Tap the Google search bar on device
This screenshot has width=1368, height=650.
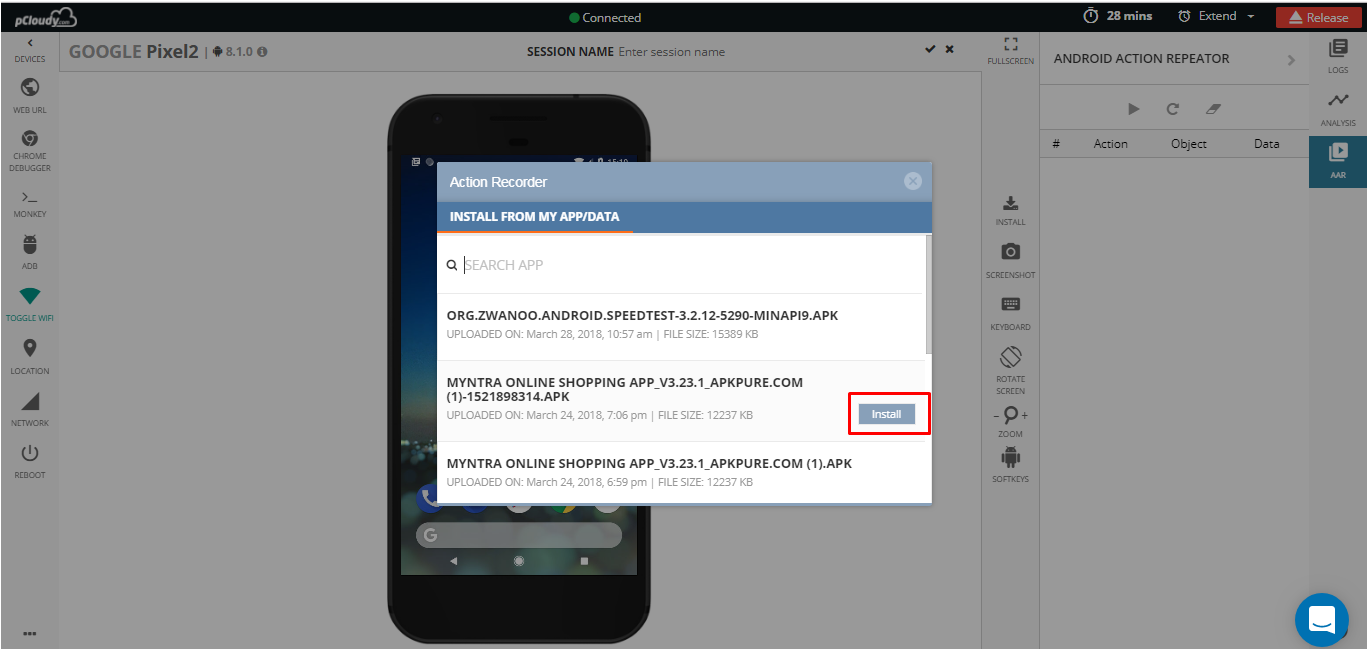point(517,535)
